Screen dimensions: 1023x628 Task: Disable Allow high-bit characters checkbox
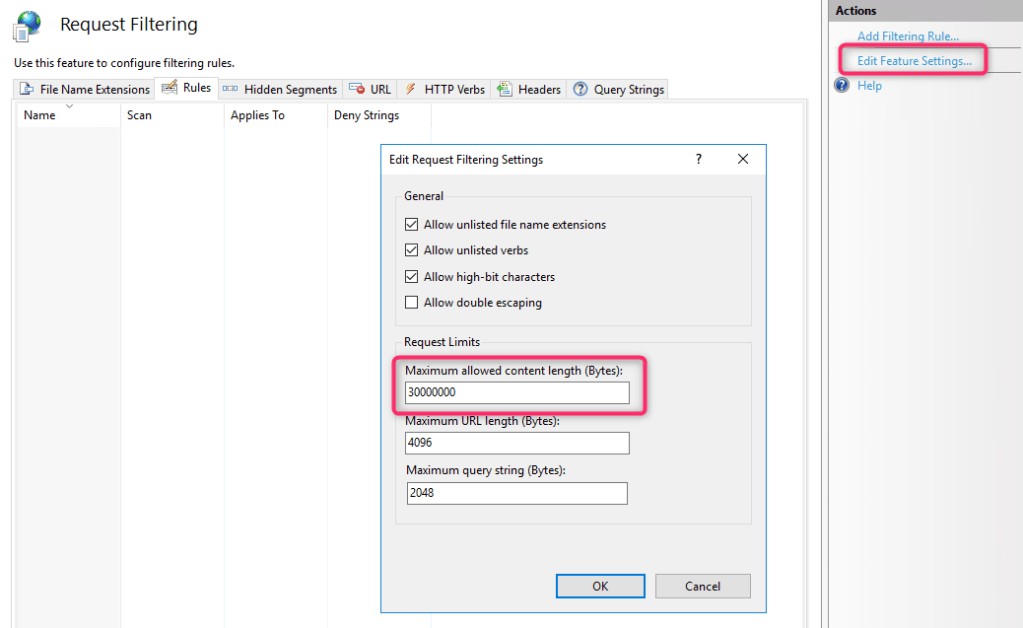point(412,277)
